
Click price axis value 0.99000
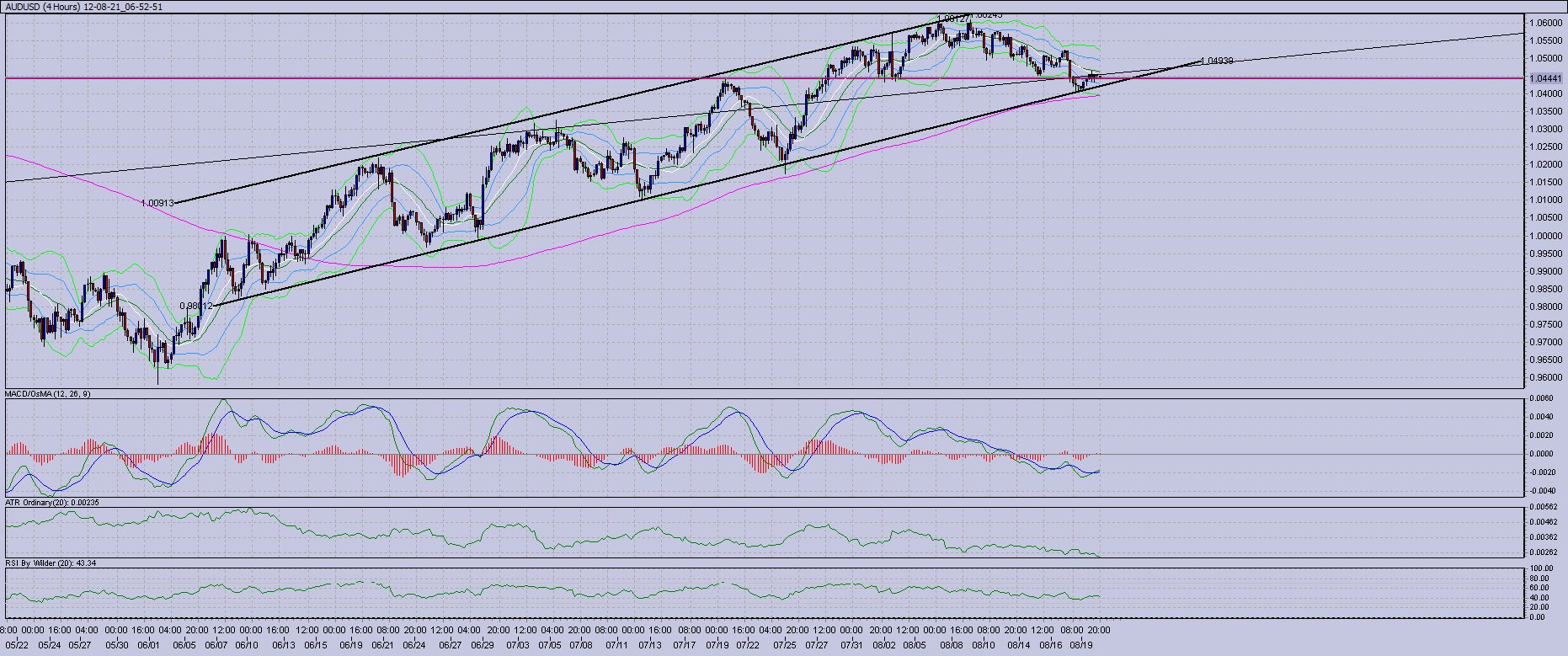coord(1547,271)
